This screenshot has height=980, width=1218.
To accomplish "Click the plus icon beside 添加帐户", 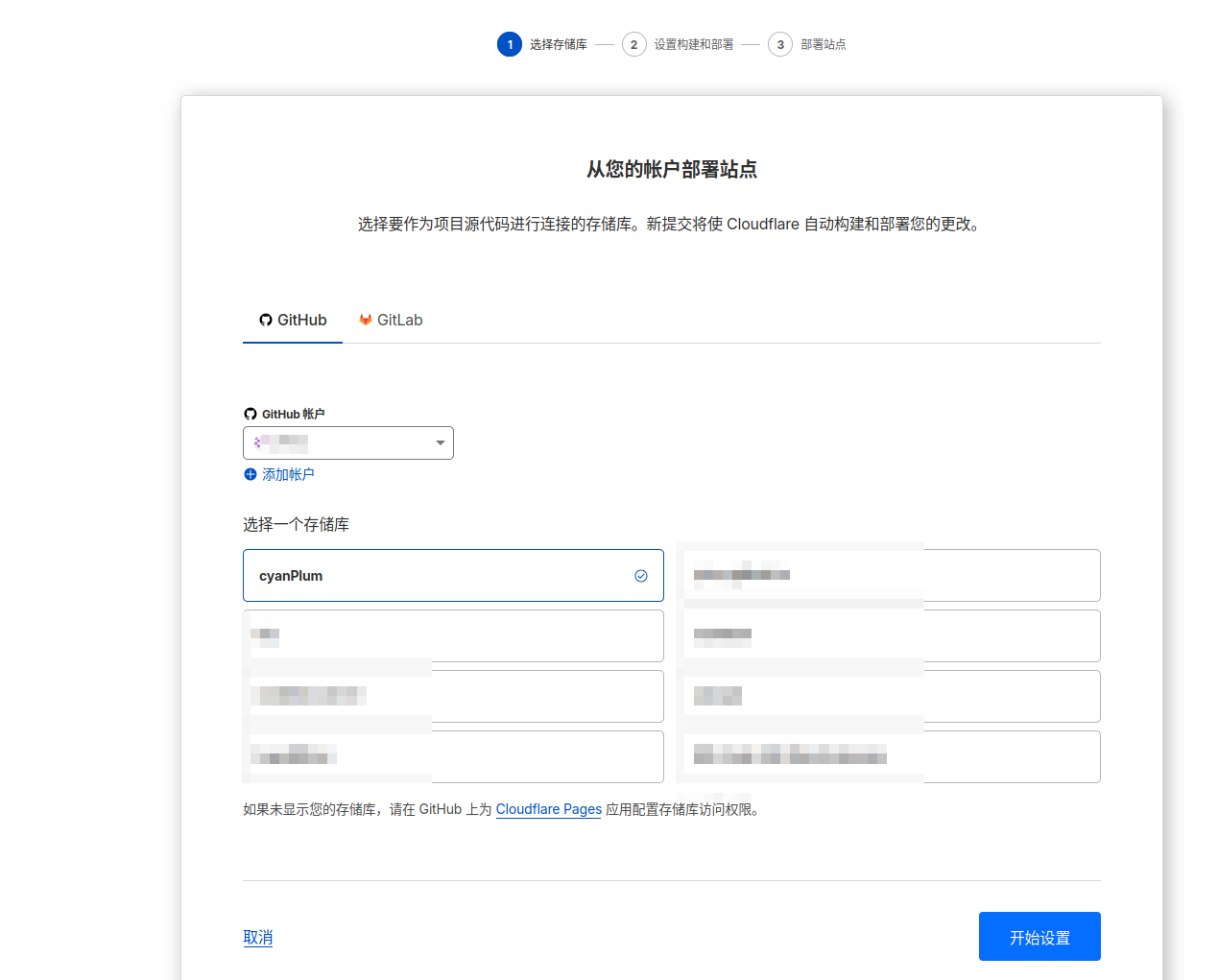I will [x=251, y=474].
